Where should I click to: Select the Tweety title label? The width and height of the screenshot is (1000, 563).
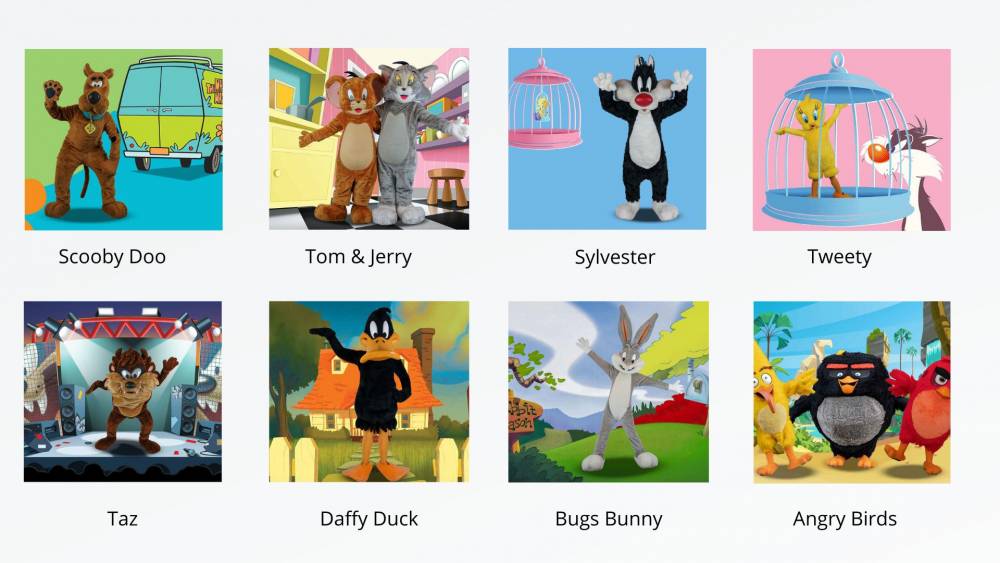click(x=839, y=256)
